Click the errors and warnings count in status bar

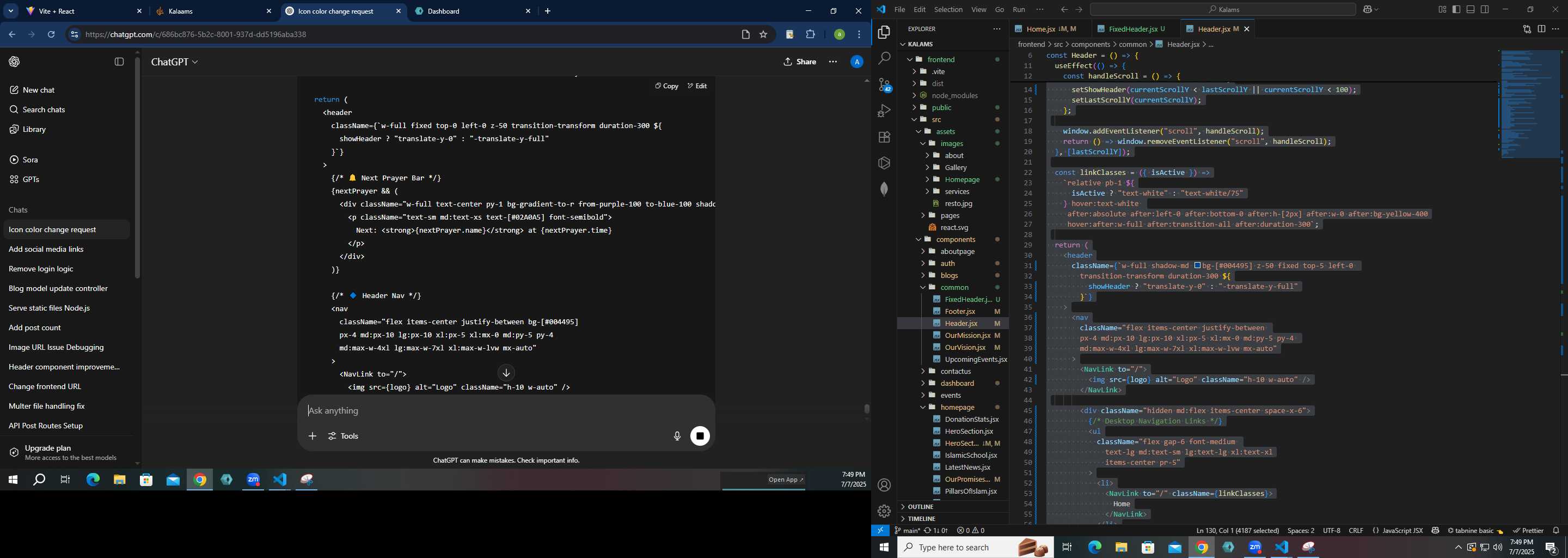(970, 531)
